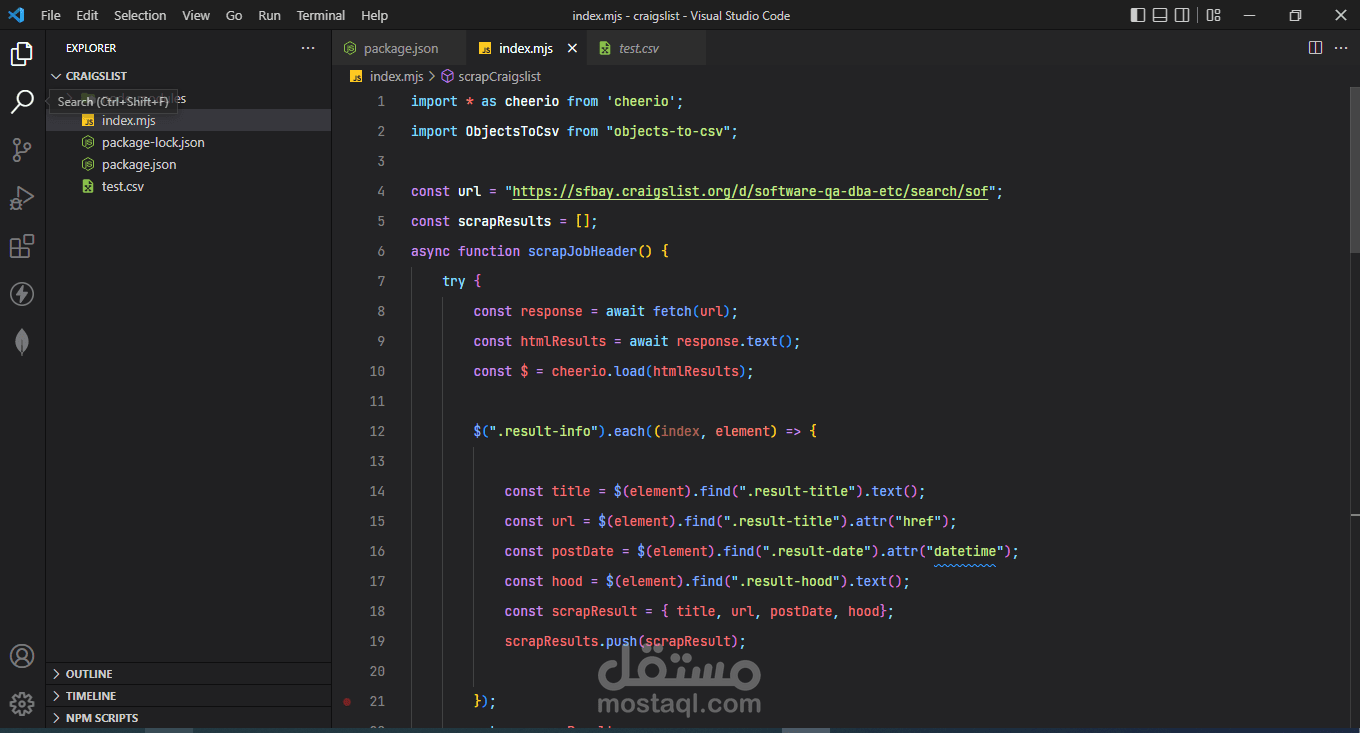Image resolution: width=1360 pixels, height=733 pixels.
Task: Switch to the package.json tab
Action: (x=400, y=48)
